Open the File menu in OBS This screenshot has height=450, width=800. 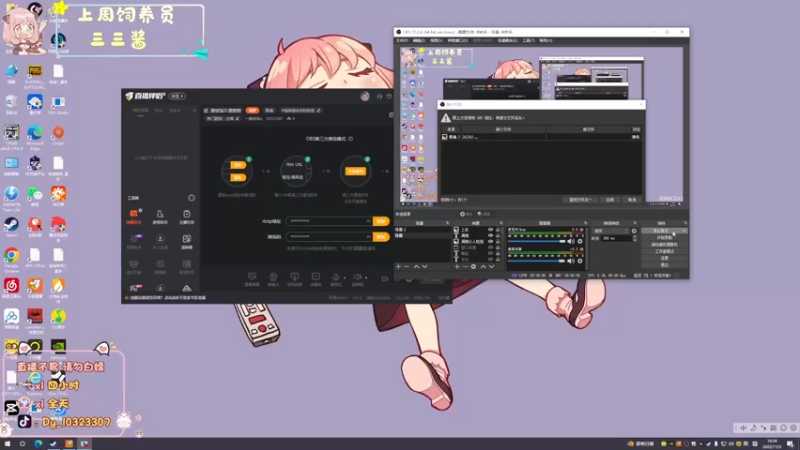[x=402, y=40]
